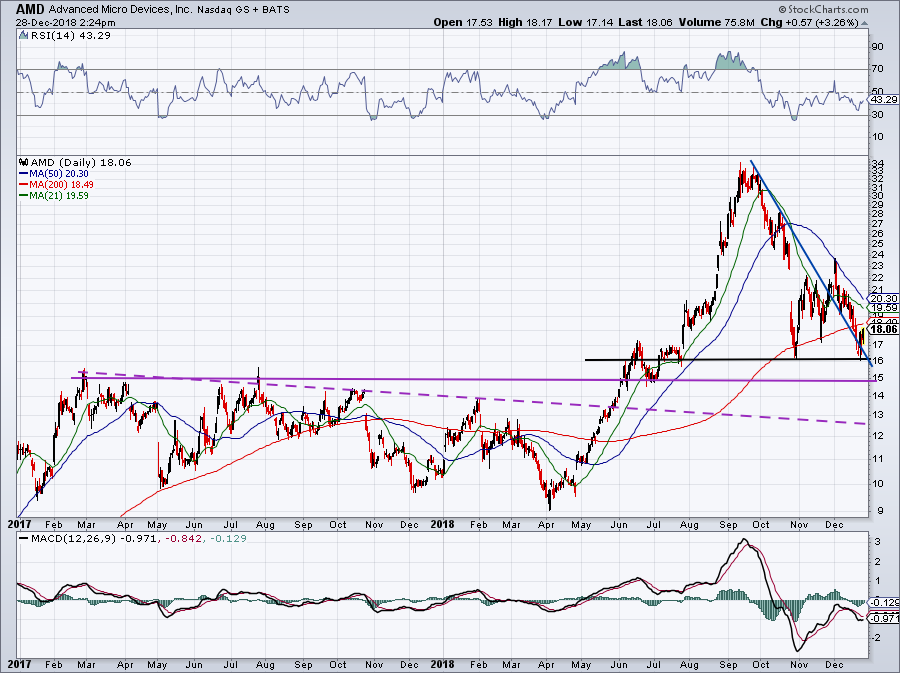Click the bold 2018 label under MACD panel
Screen dimensions: 900x673
[x=443, y=664]
